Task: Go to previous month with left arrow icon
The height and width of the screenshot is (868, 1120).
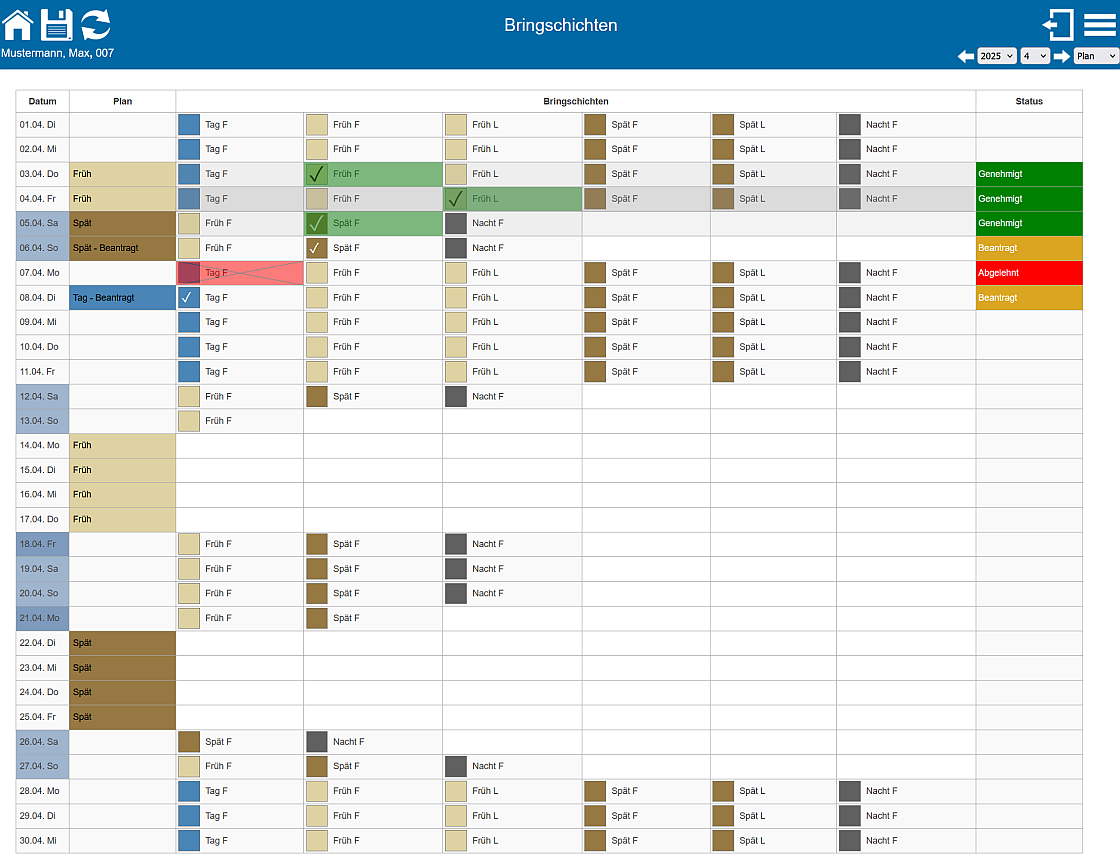Action: (x=965, y=56)
